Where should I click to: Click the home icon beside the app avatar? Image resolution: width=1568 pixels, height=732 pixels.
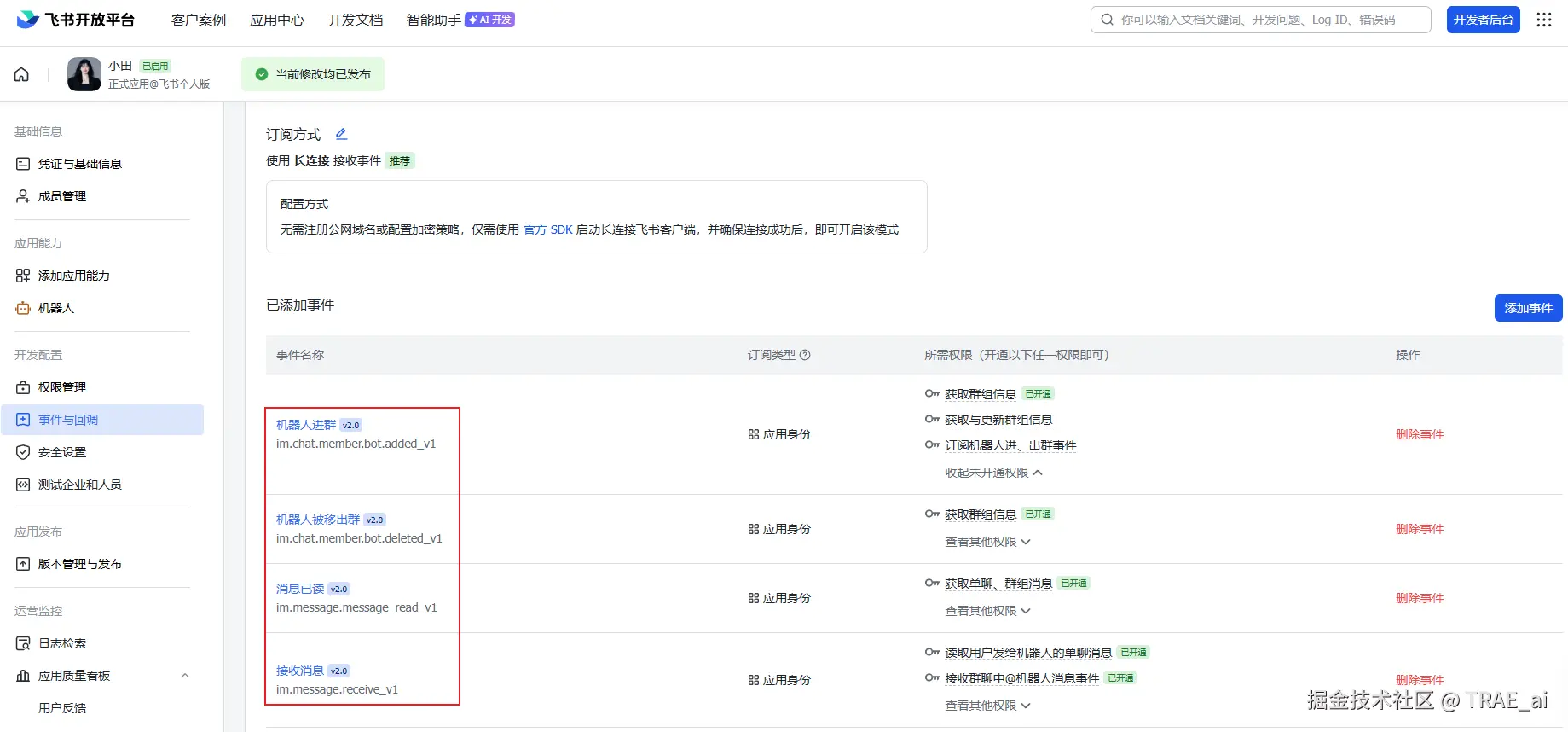pos(21,74)
